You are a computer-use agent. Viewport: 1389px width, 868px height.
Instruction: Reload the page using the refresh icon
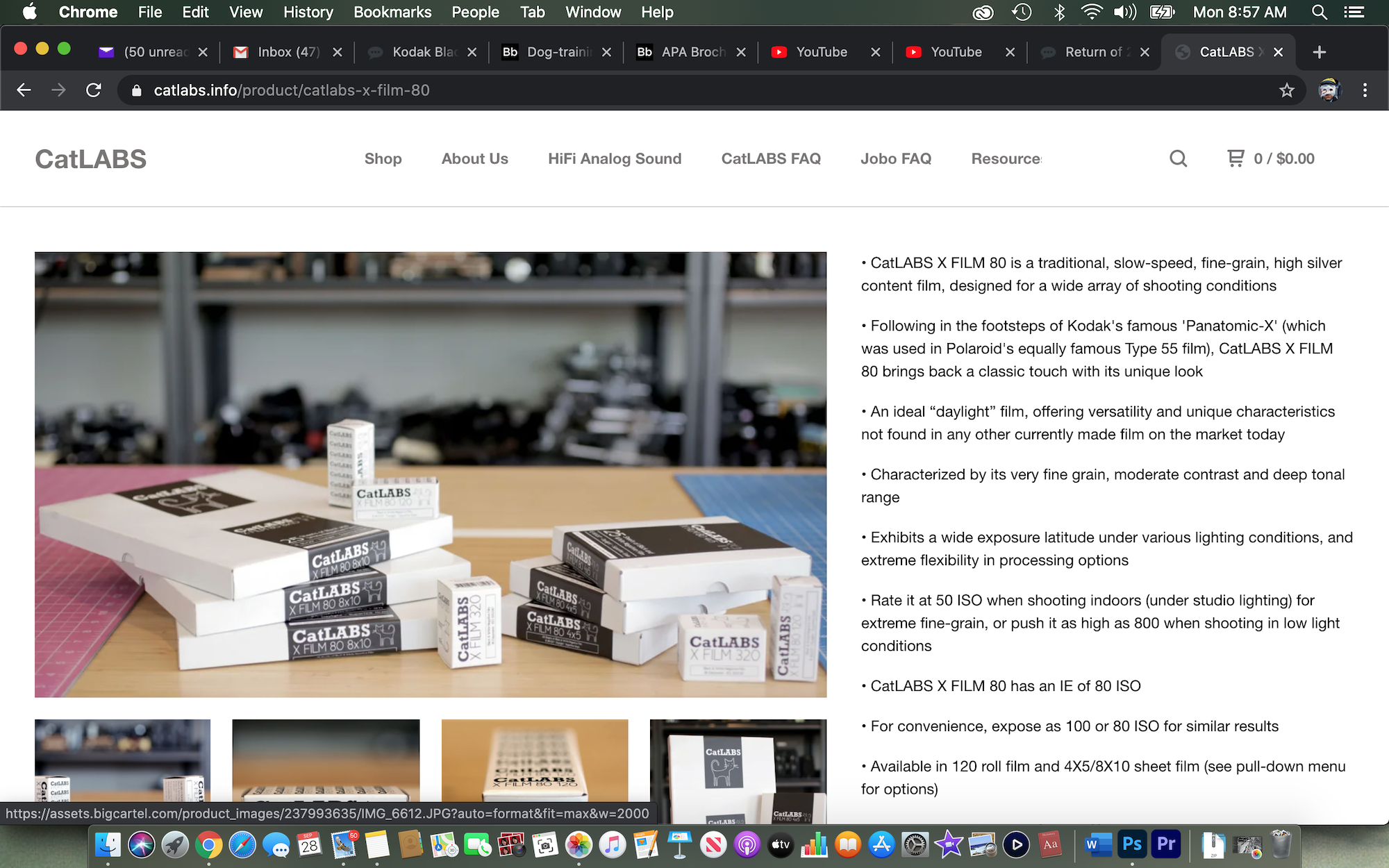coord(94,90)
